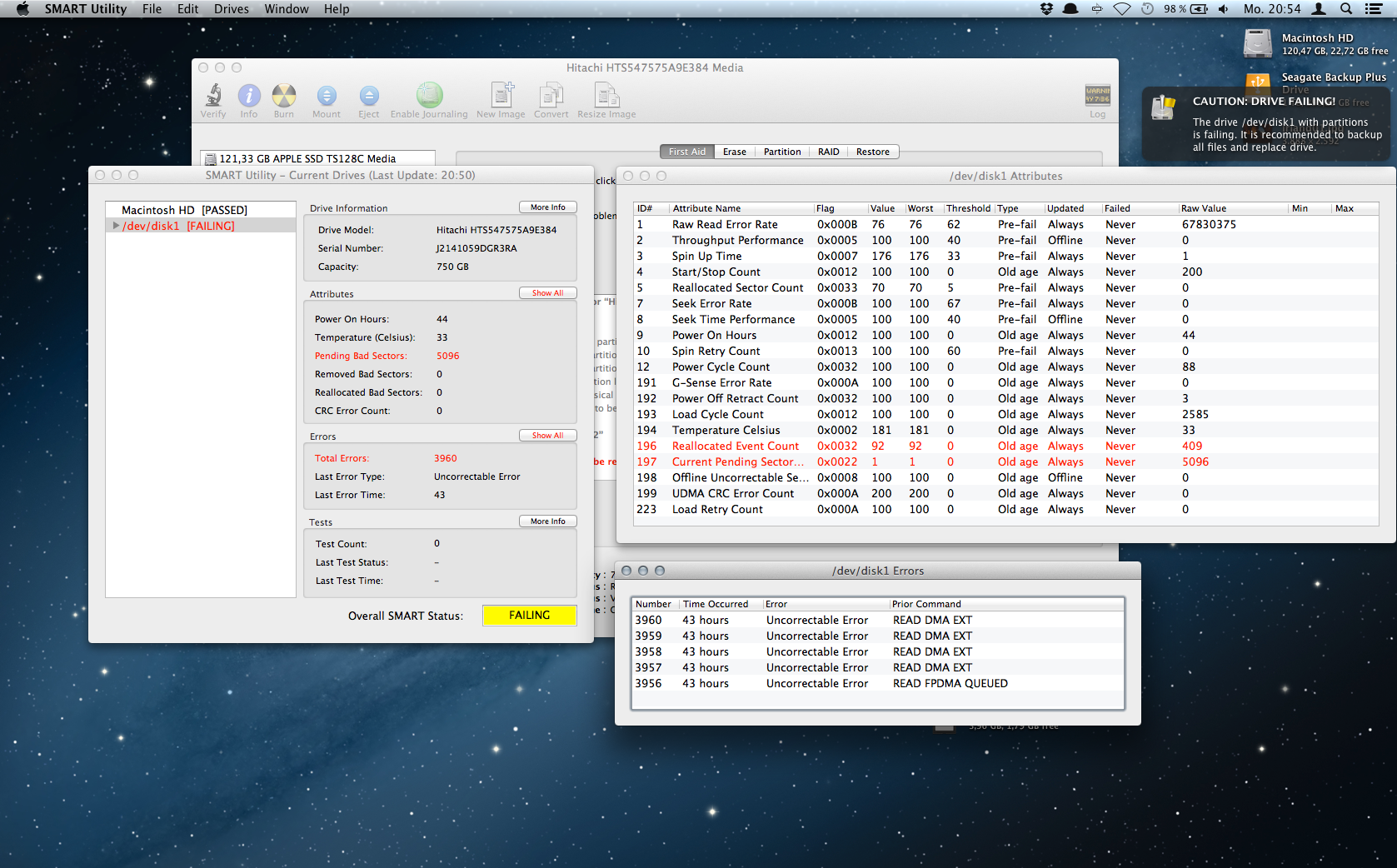The height and width of the screenshot is (868, 1397).
Task: Click More Info for Drive Information
Action: [x=548, y=207]
